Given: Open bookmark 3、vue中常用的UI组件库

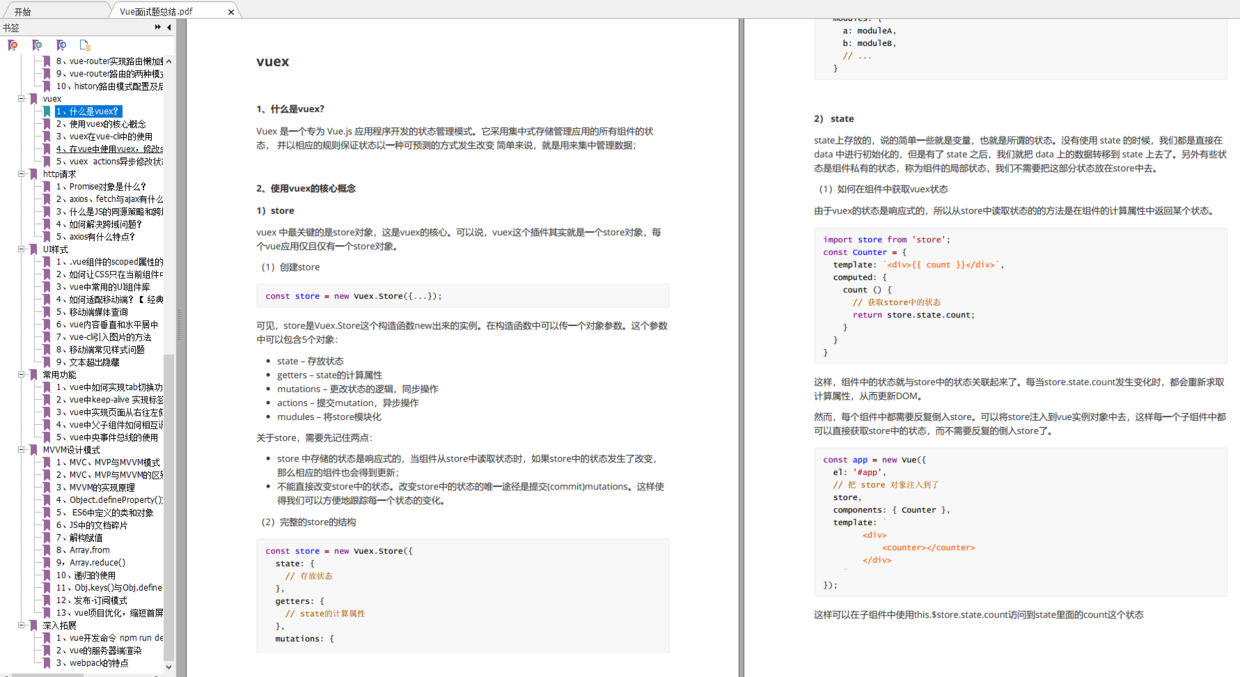Looking at the screenshot, I should tap(103, 287).
